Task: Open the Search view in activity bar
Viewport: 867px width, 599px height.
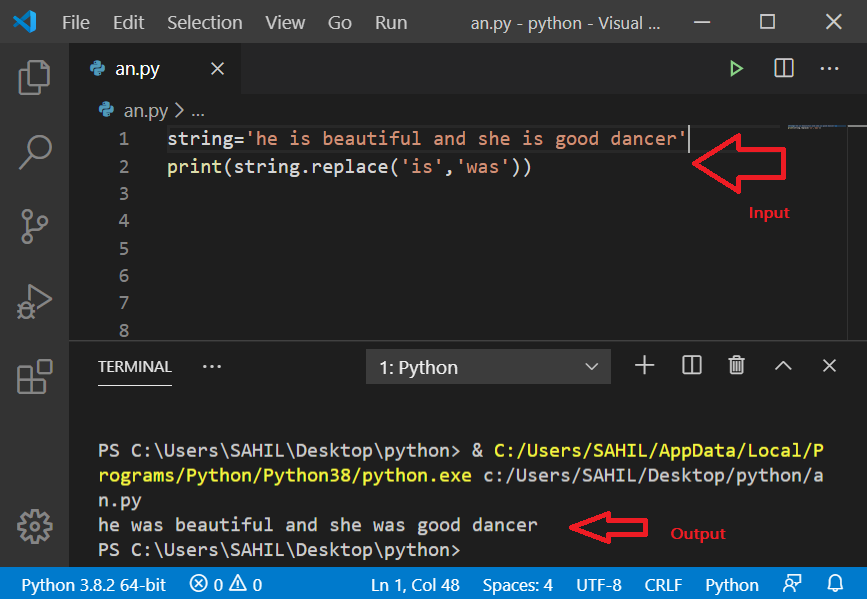Action: point(34,152)
